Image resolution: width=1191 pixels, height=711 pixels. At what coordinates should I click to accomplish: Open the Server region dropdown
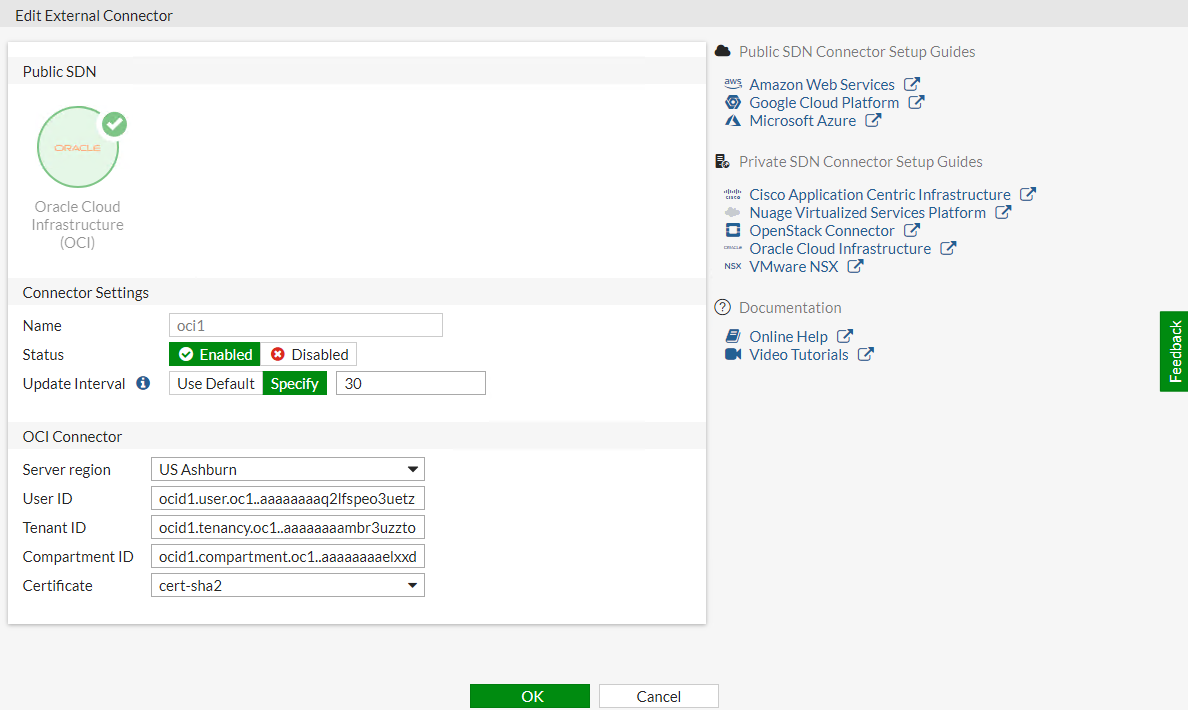coord(413,469)
